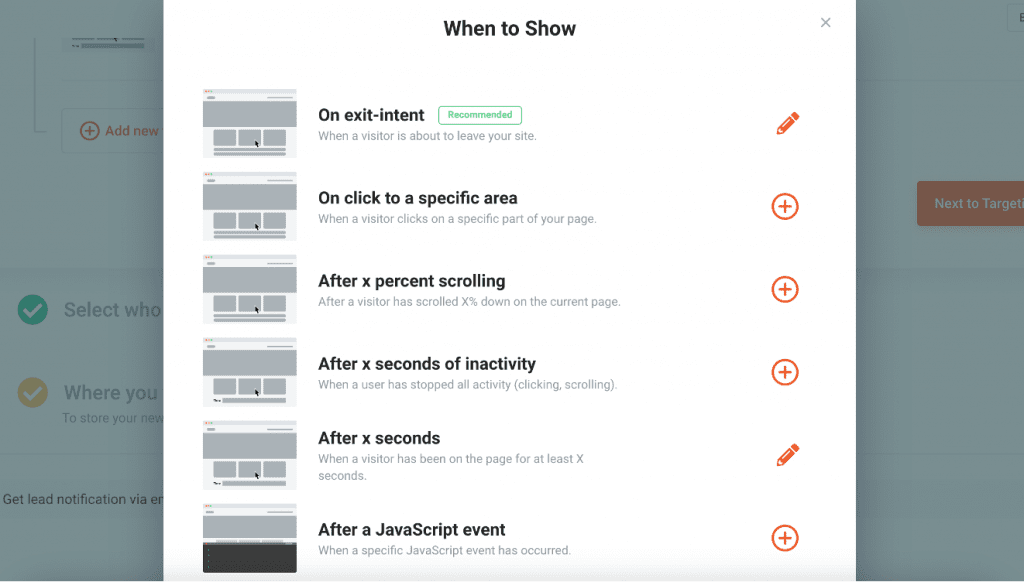
Task: Click the On click to specific area thumbnail
Action: click(249, 206)
